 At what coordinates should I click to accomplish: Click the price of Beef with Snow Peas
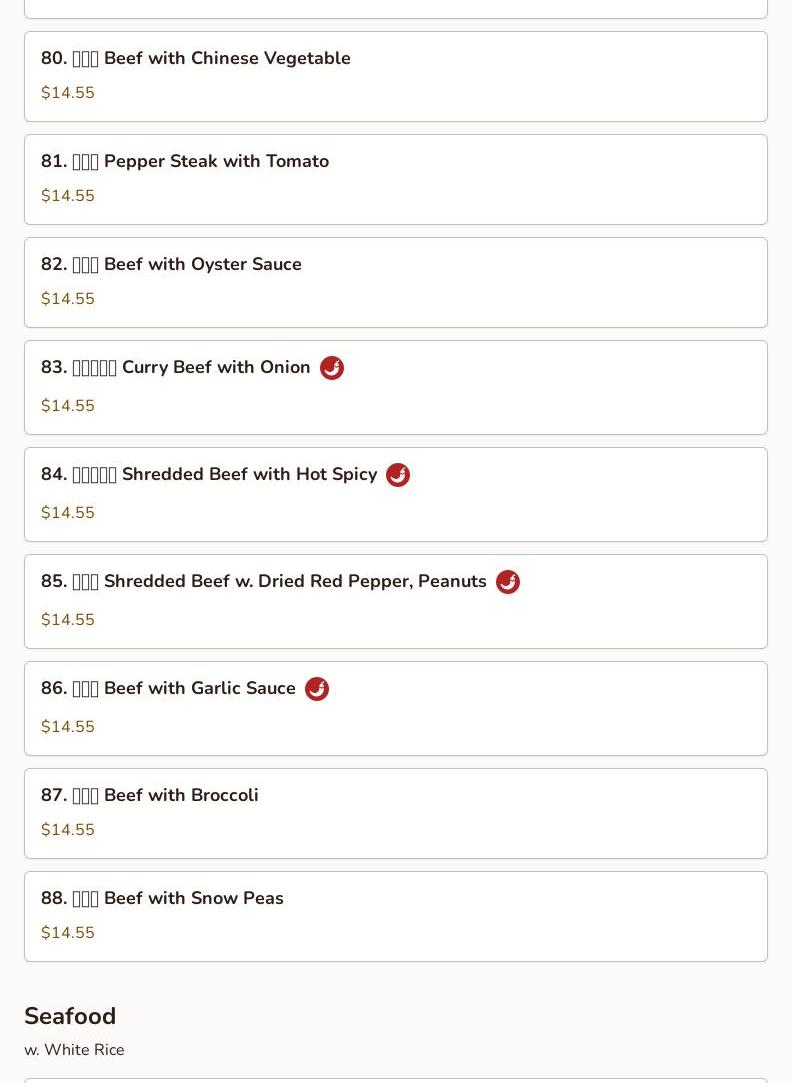click(x=68, y=932)
